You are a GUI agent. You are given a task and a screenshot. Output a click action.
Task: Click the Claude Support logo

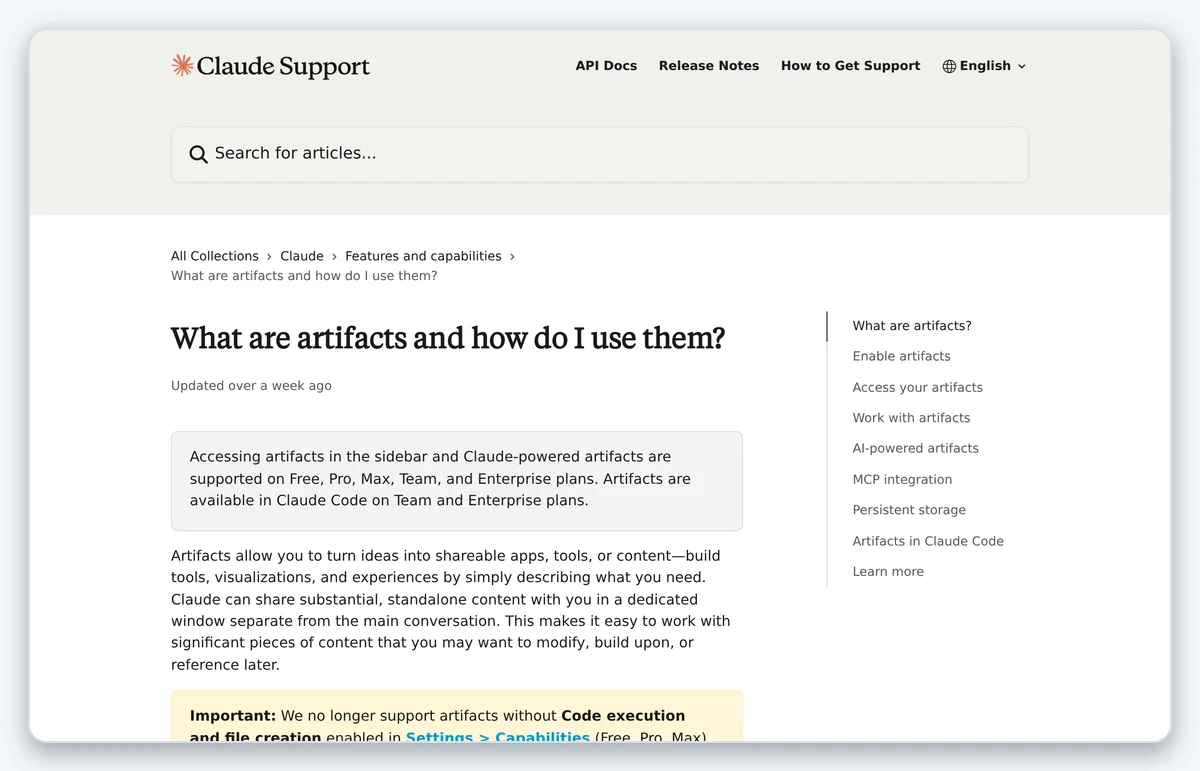(270, 66)
